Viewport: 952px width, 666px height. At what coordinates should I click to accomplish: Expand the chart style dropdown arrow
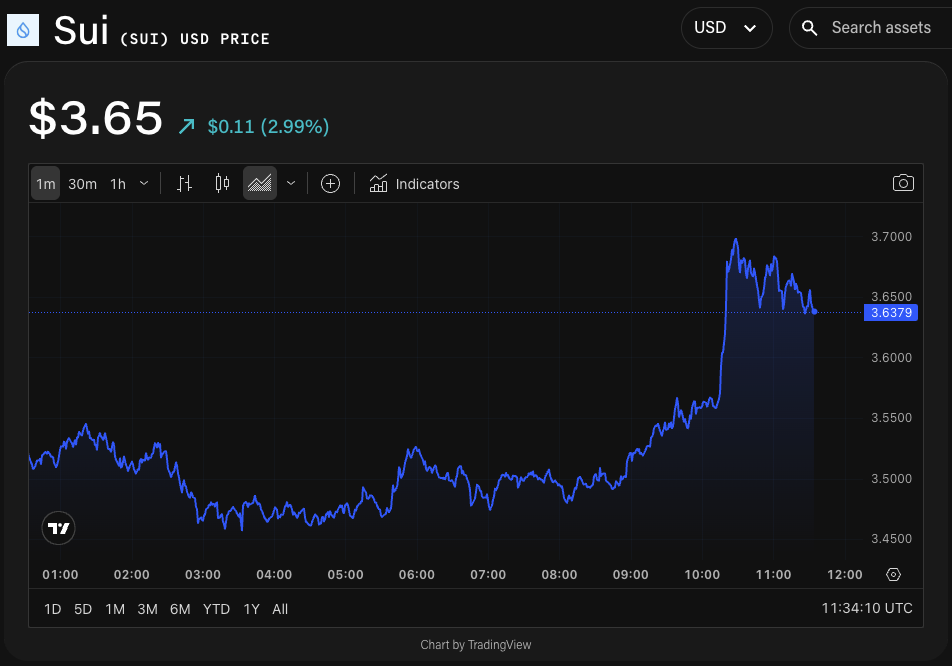tap(290, 183)
